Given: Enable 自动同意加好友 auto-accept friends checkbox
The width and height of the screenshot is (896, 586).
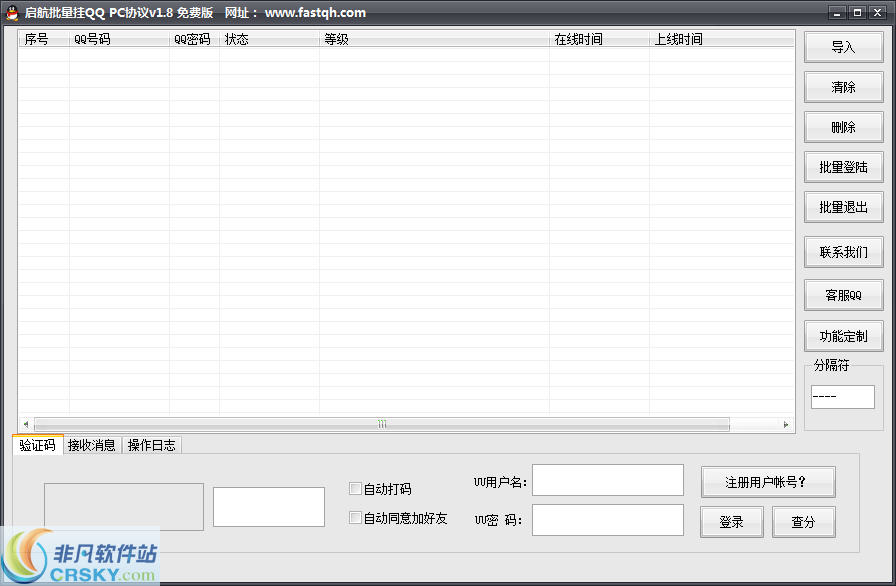Looking at the screenshot, I should (355, 518).
